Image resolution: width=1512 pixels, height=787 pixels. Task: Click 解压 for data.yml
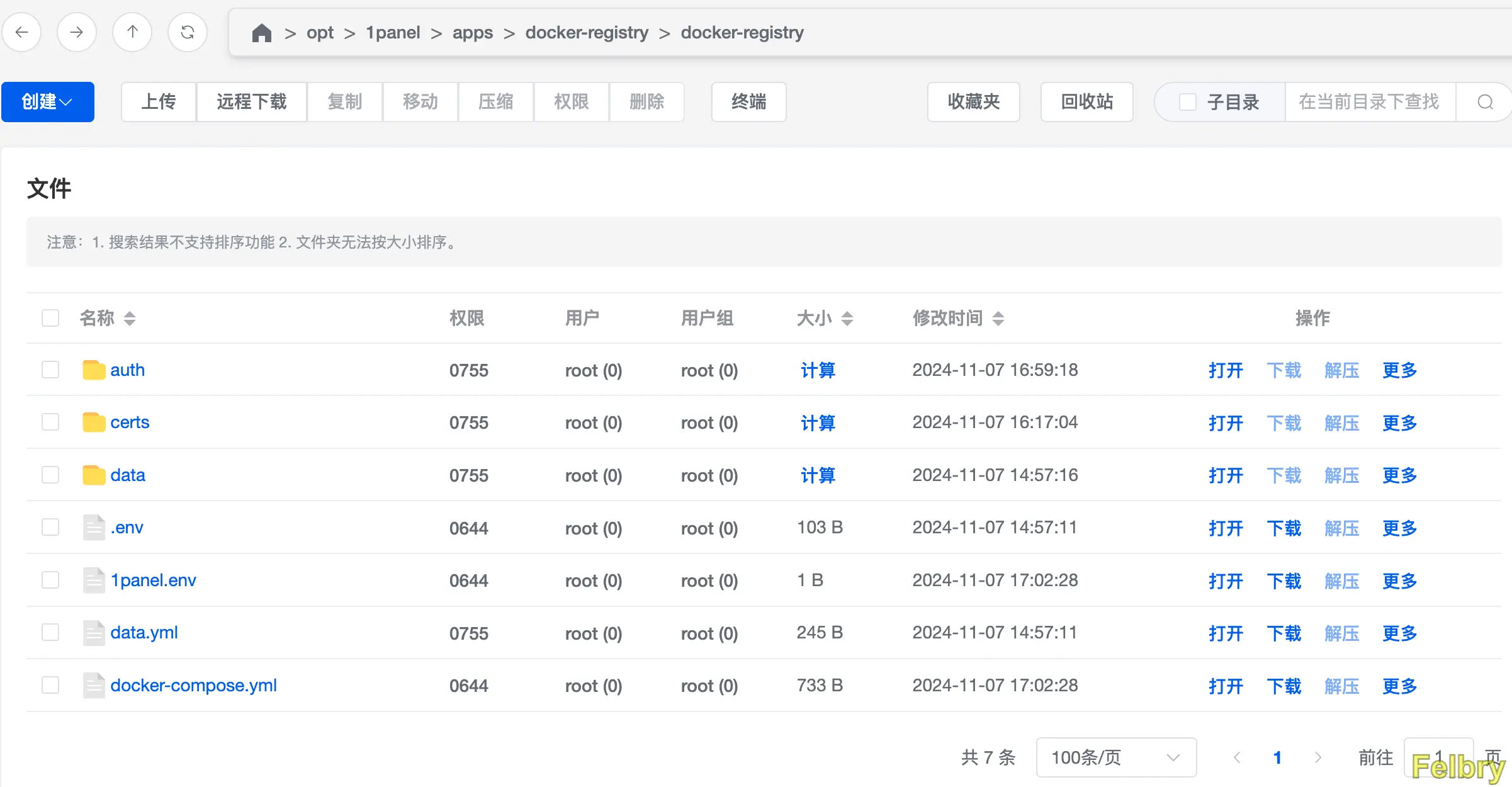tap(1341, 633)
